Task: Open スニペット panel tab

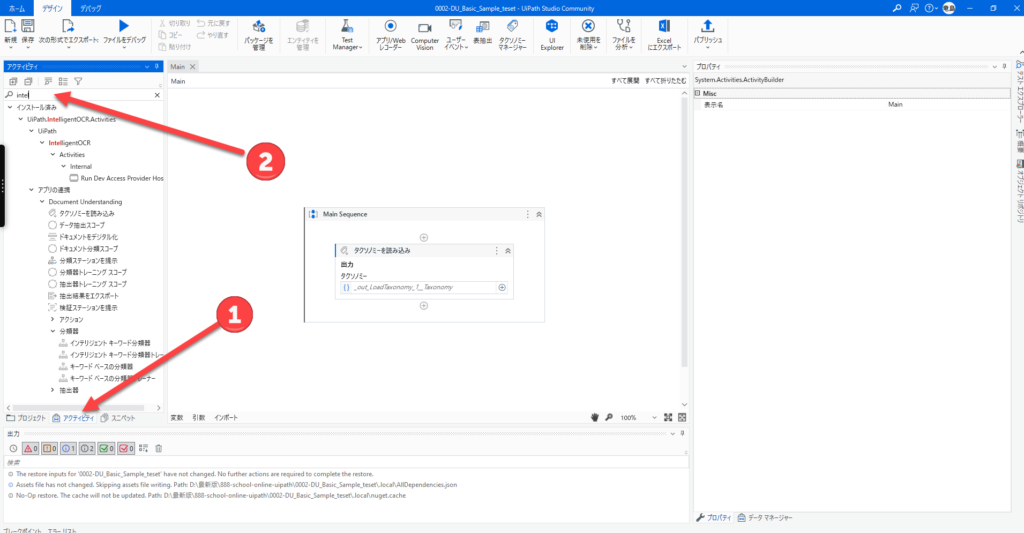Action: (x=118, y=418)
